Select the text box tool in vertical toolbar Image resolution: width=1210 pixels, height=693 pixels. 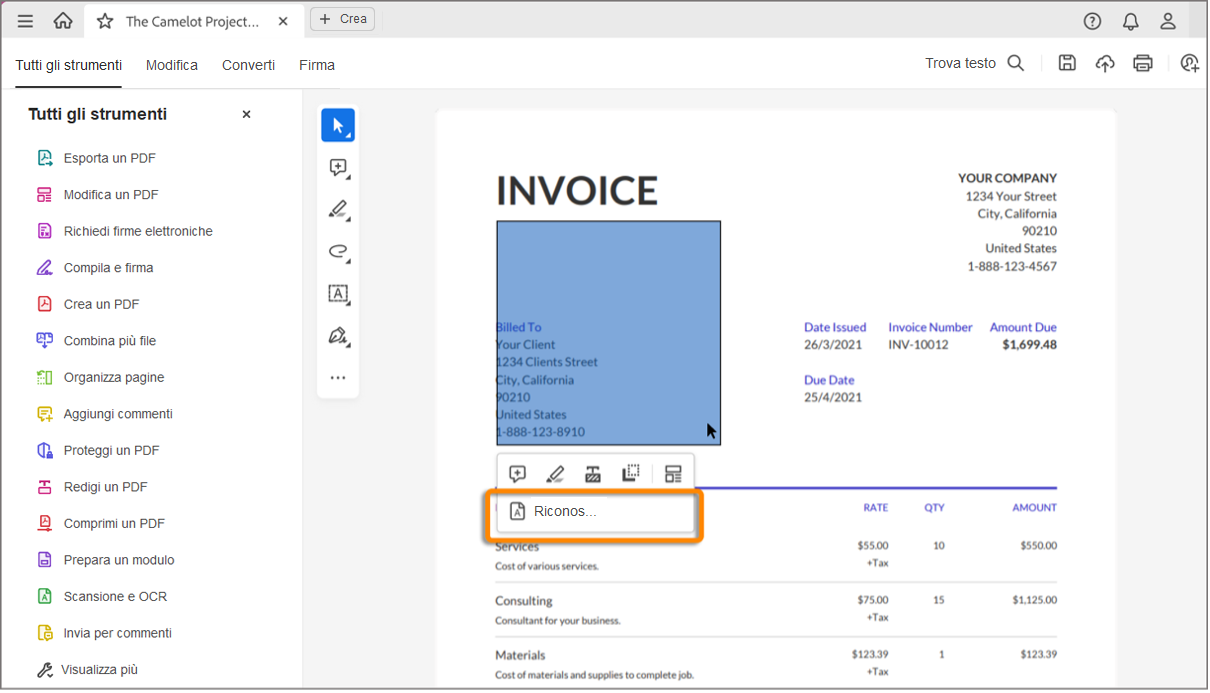pyautogui.click(x=338, y=293)
